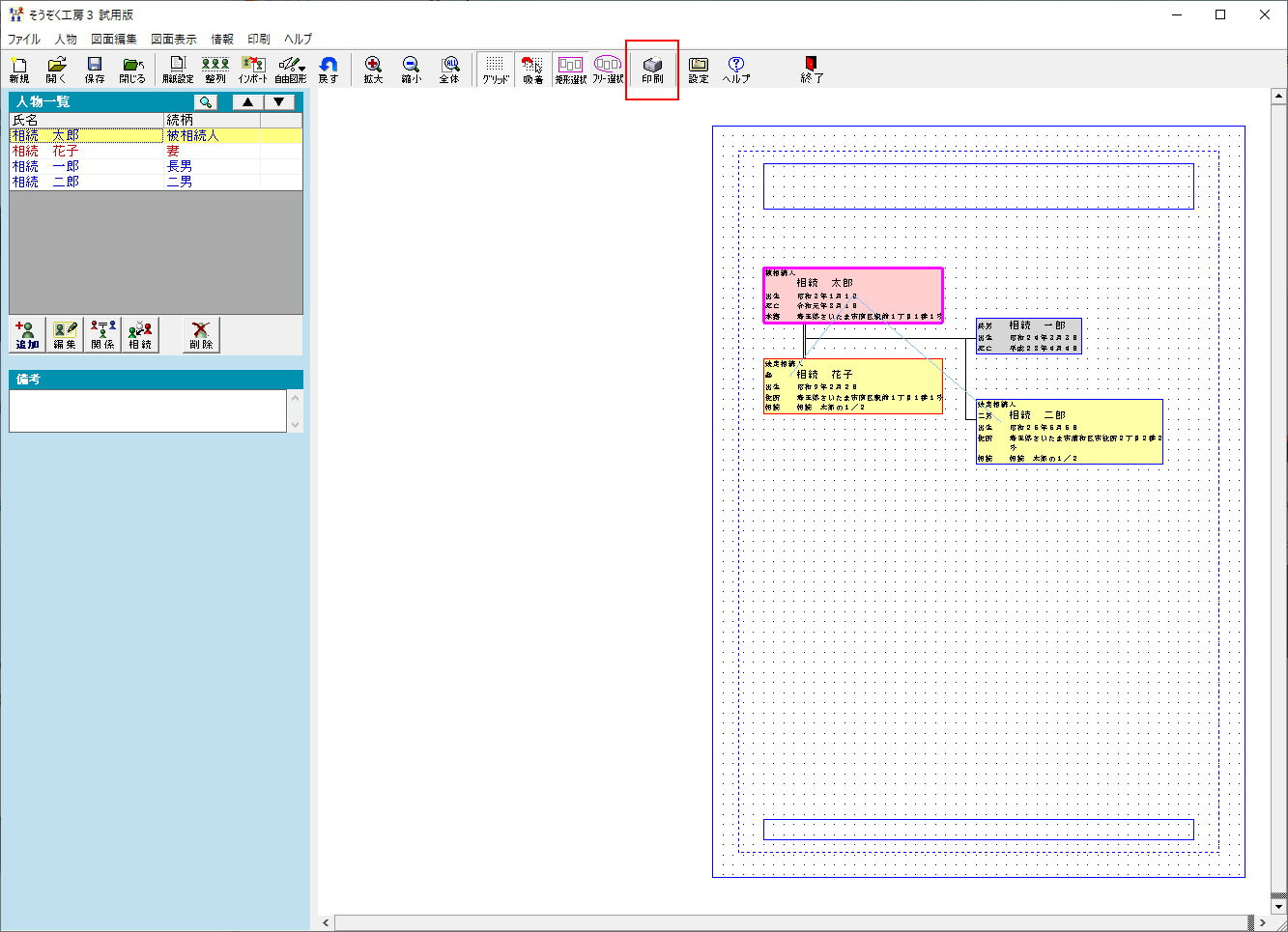The image size is (1288, 932).
Task: Open the 相続 inheritance settings icon
Action: click(140, 334)
